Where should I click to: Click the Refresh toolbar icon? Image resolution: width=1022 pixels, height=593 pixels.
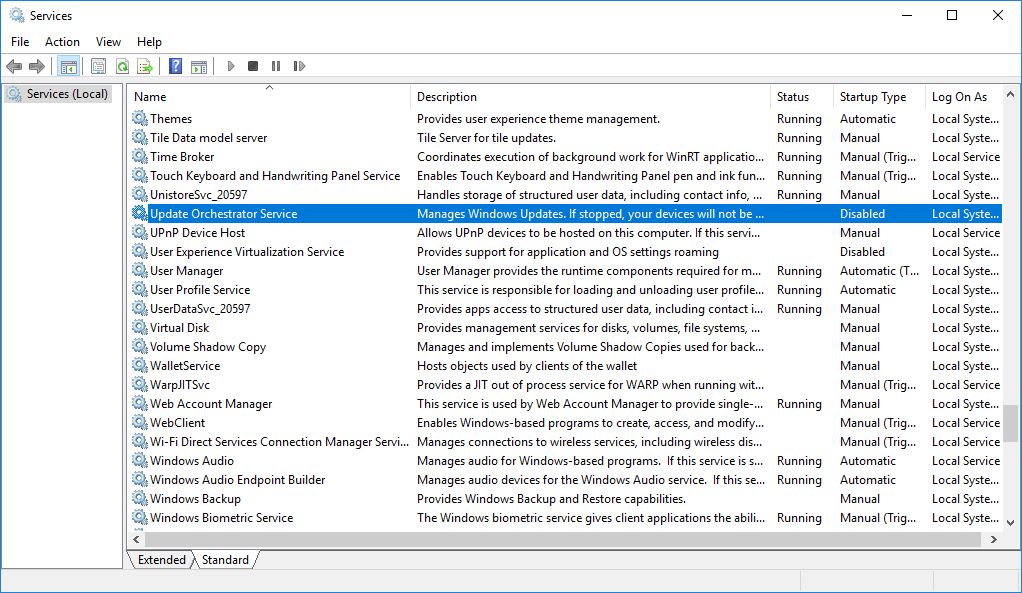tap(122, 66)
